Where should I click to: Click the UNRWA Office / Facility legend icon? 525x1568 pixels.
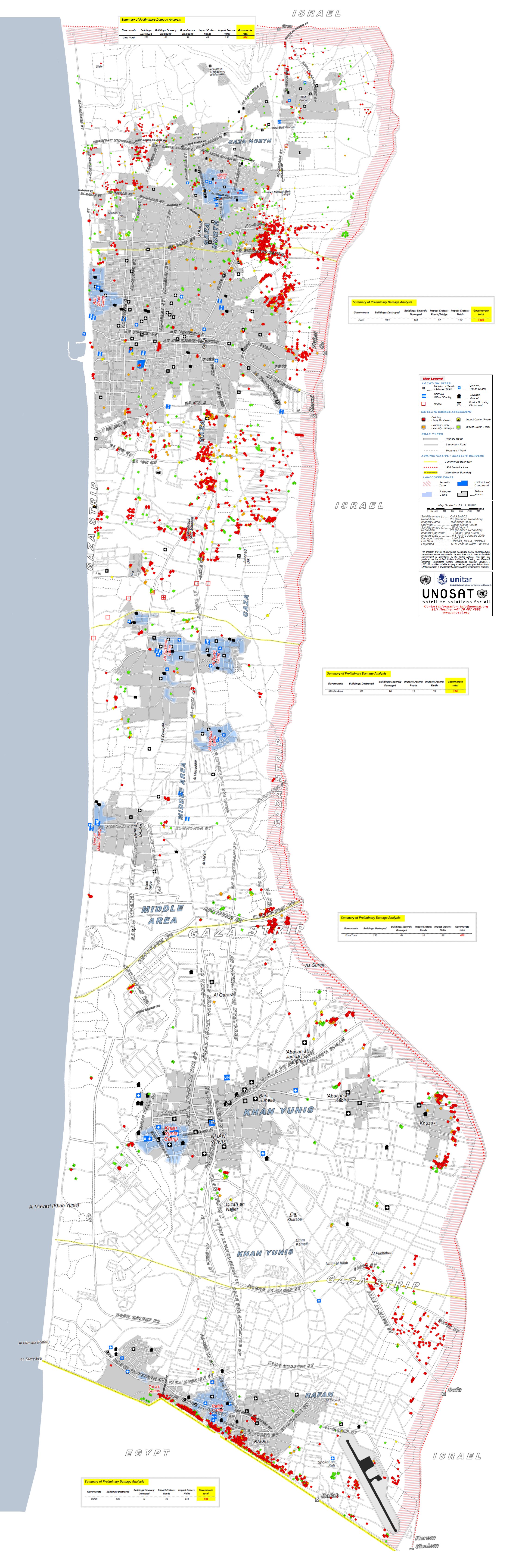(424, 396)
